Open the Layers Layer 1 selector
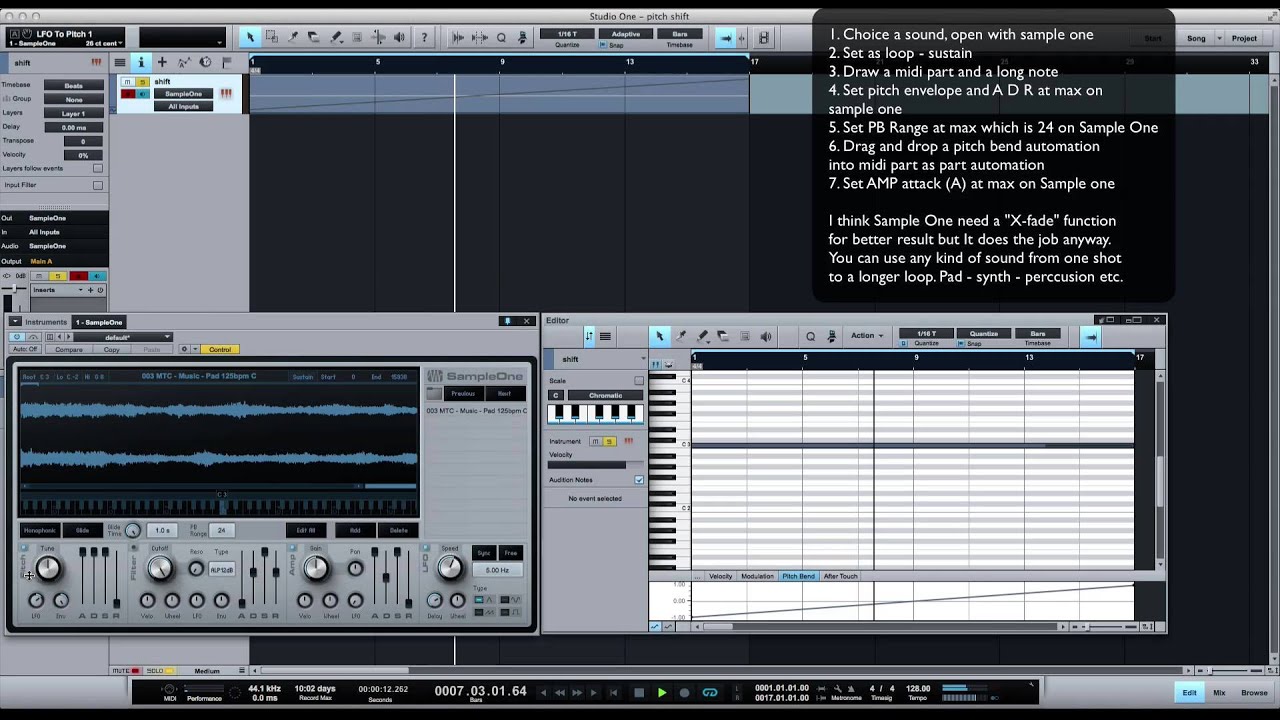Image resolution: width=1280 pixels, height=720 pixels. point(74,114)
